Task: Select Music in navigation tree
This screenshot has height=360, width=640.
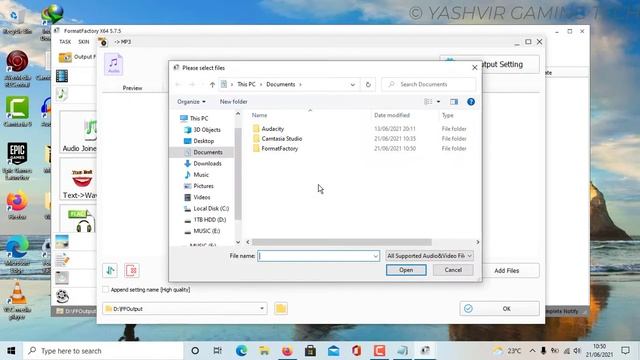Action: (x=201, y=175)
